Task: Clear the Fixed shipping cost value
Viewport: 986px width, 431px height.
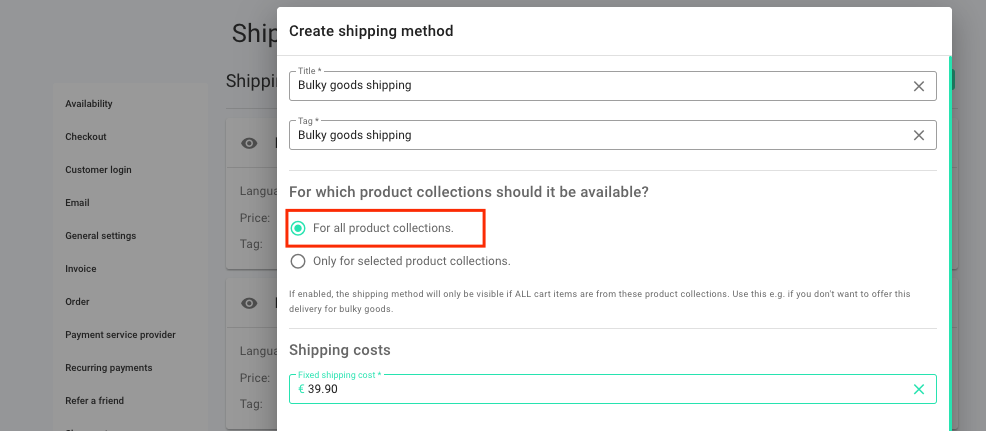Action: pos(919,389)
